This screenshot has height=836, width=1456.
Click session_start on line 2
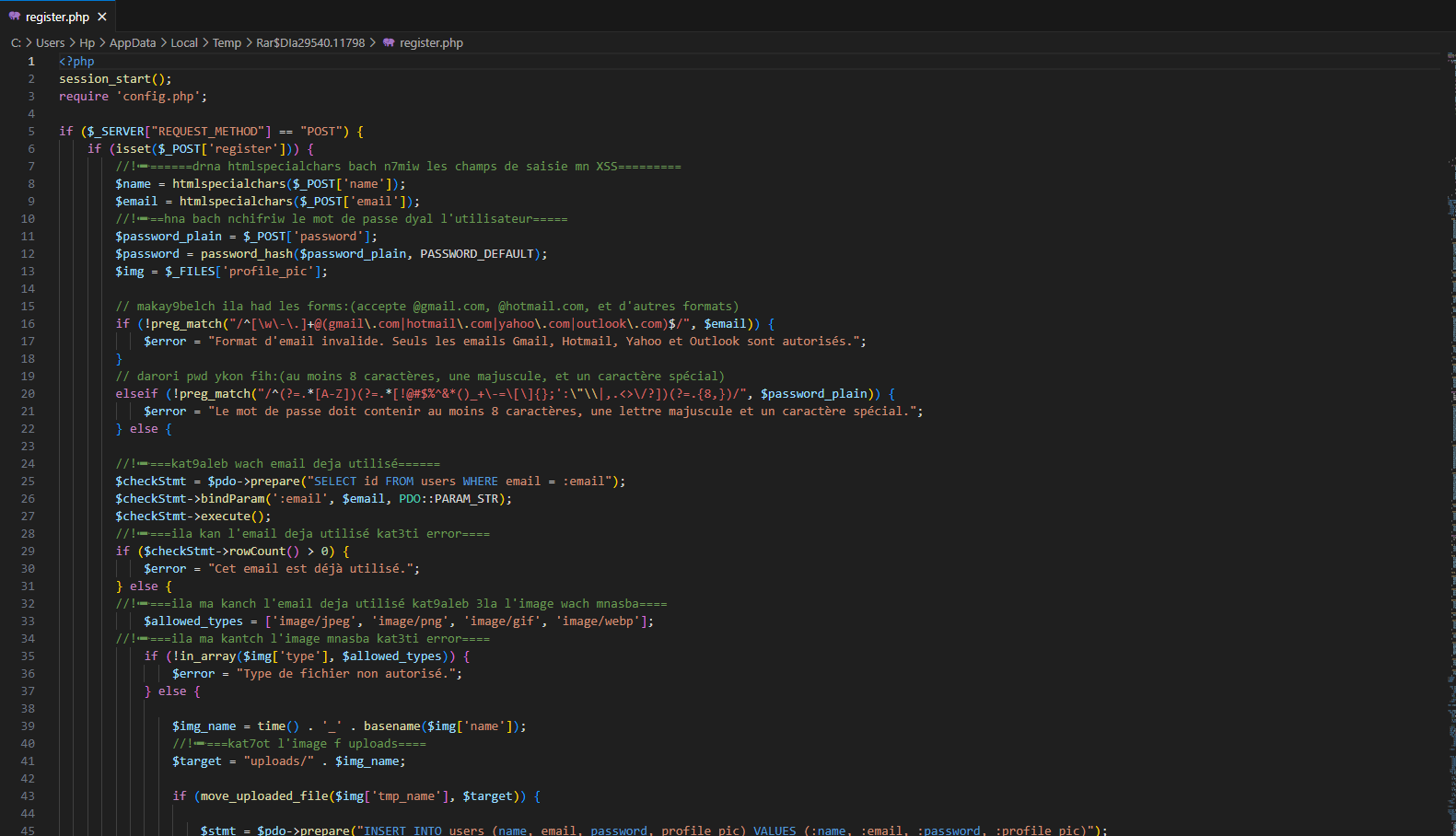tap(104, 79)
